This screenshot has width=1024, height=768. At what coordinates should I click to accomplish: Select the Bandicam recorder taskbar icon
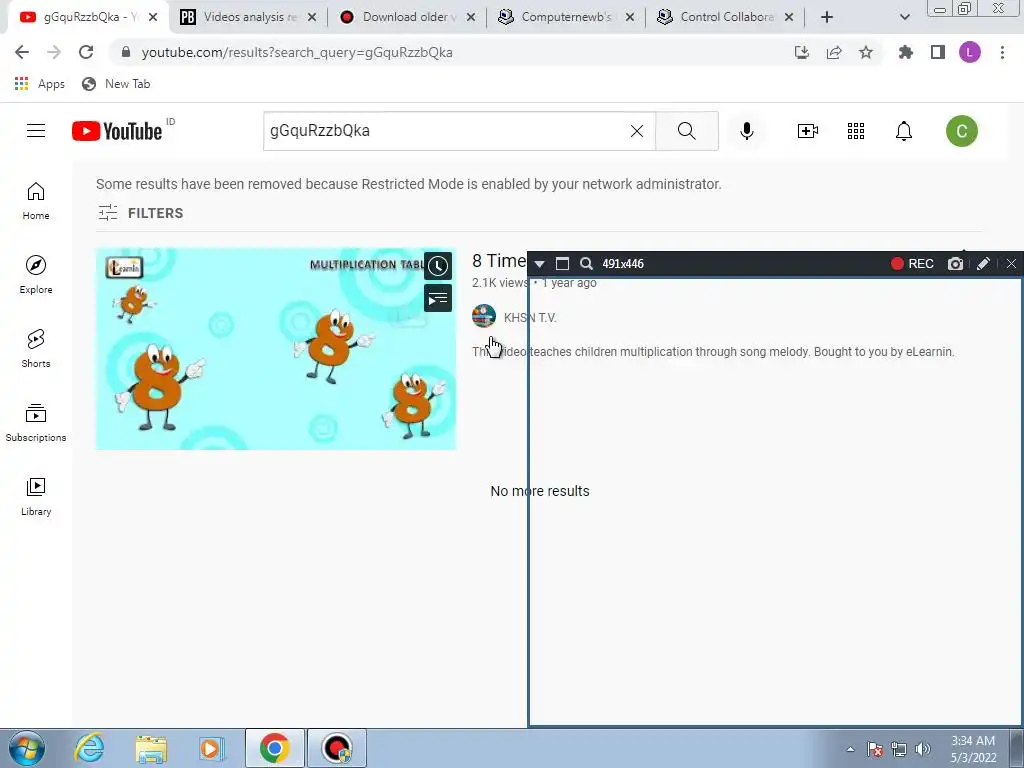[337, 748]
